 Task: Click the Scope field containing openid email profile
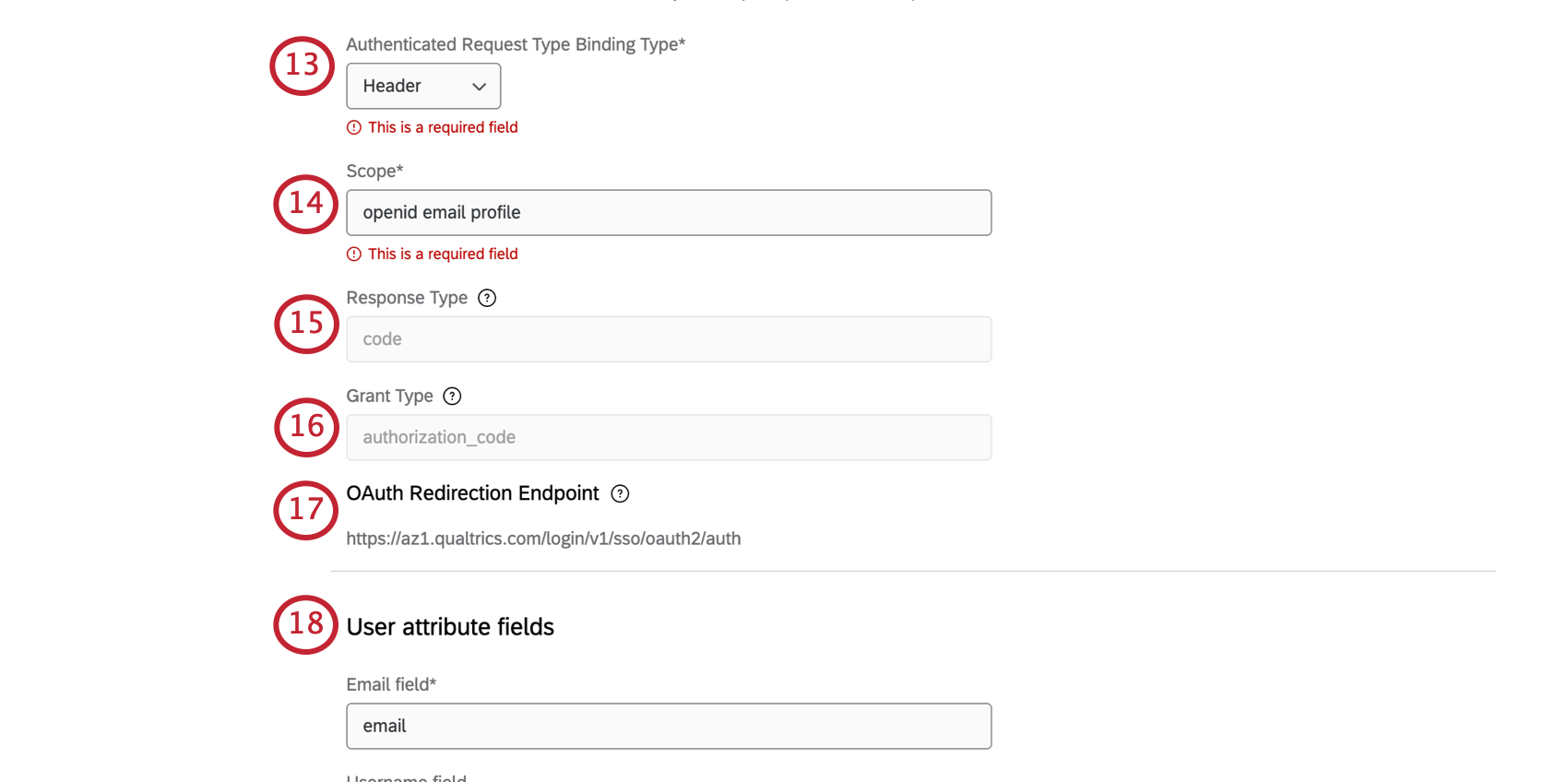click(669, 213)
